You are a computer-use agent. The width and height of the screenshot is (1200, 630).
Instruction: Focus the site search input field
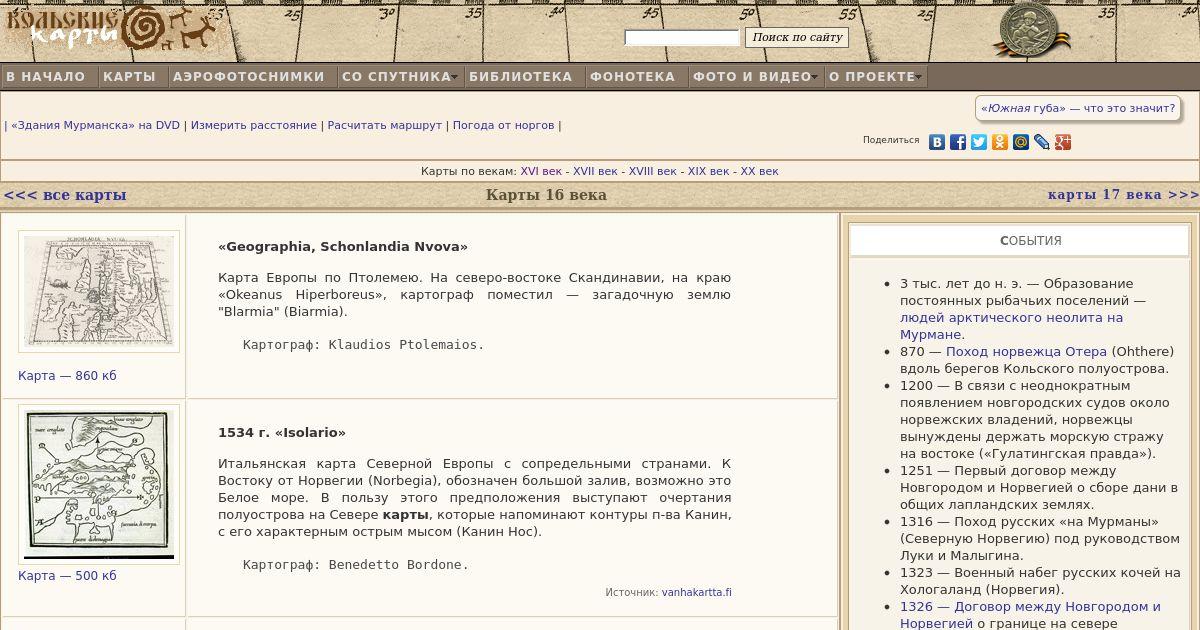click(x=682, y=38)
